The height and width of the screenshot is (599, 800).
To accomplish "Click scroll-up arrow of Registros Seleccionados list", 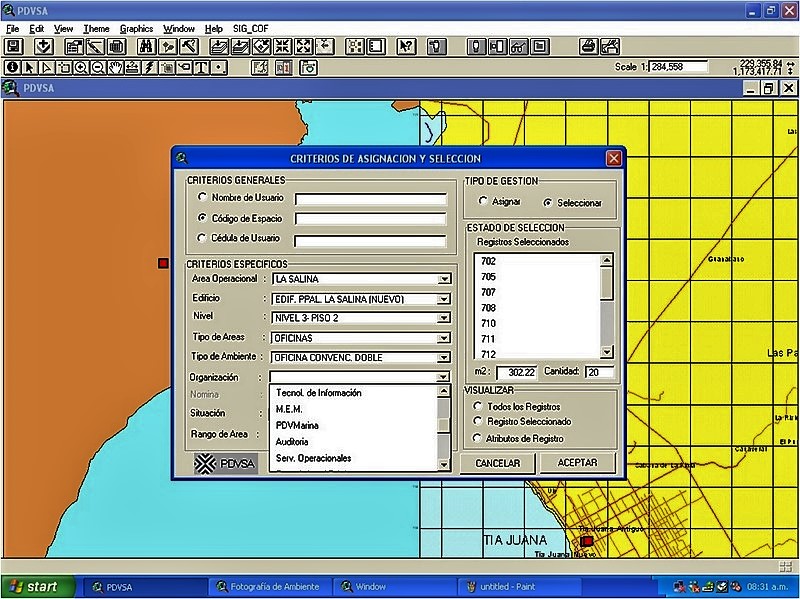I will pos(607,260).
